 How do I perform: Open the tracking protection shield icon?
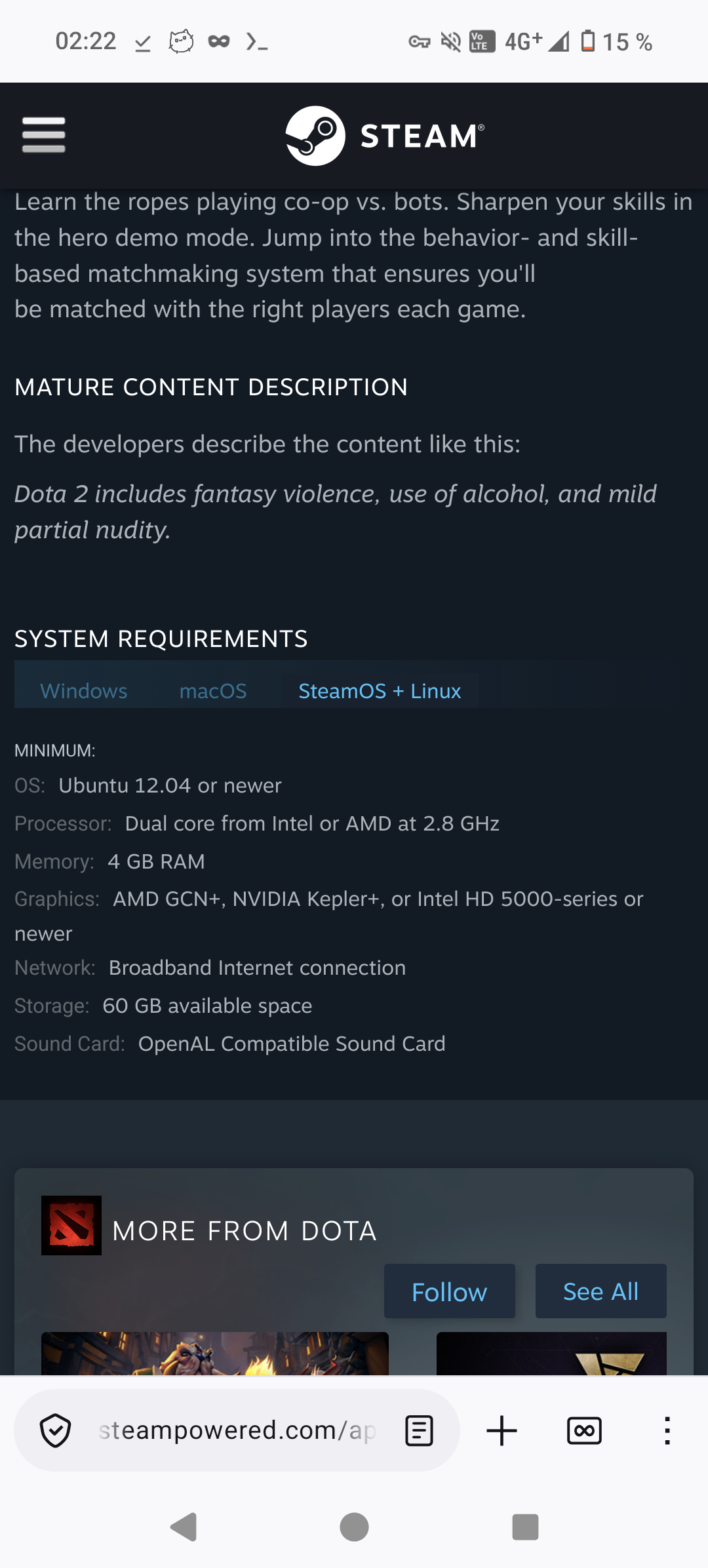pyautogui.click(x=56, y=1430)
